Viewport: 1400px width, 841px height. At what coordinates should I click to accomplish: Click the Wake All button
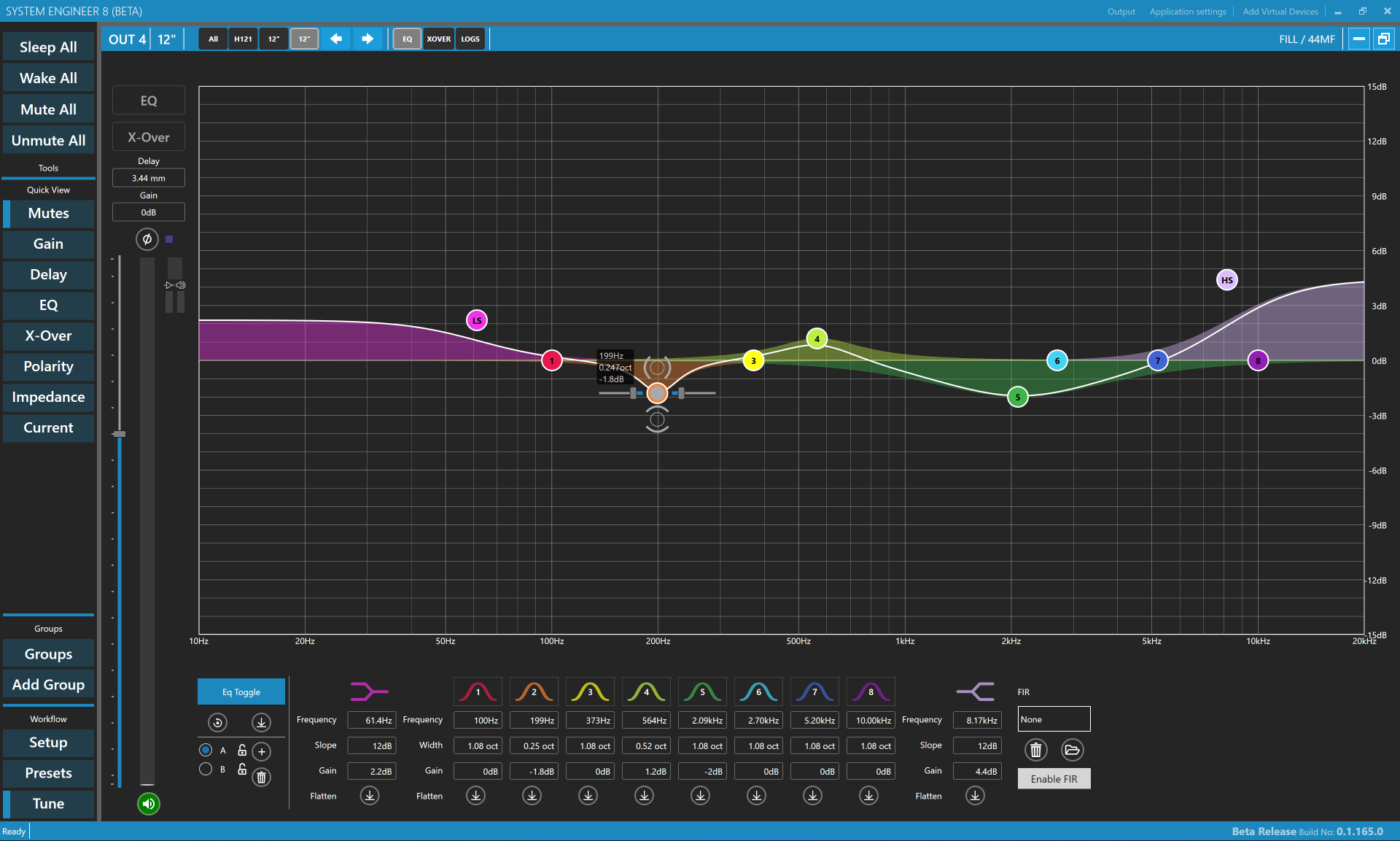pos(48,78)
